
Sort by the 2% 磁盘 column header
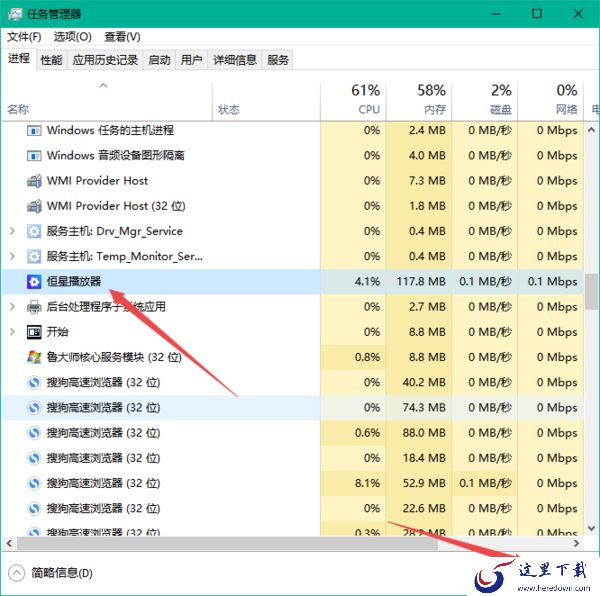coord(485,100)
